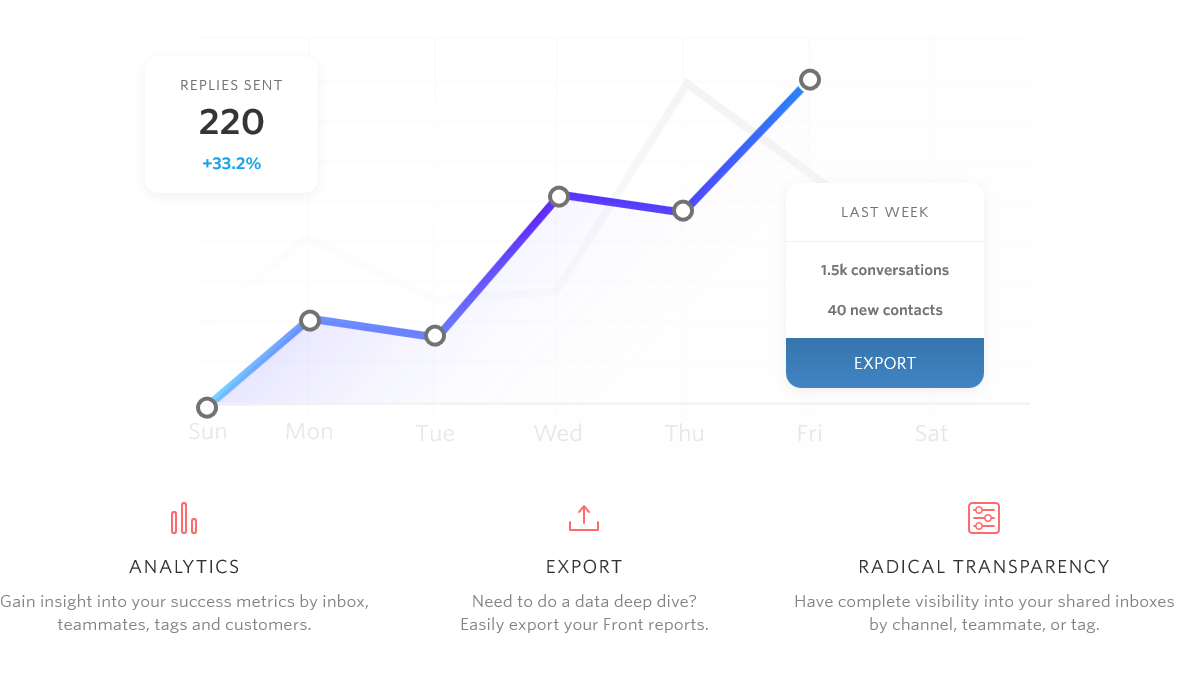
Task: Click the Radical Transparency sliders icon
Action: click(x=984, y=518)
